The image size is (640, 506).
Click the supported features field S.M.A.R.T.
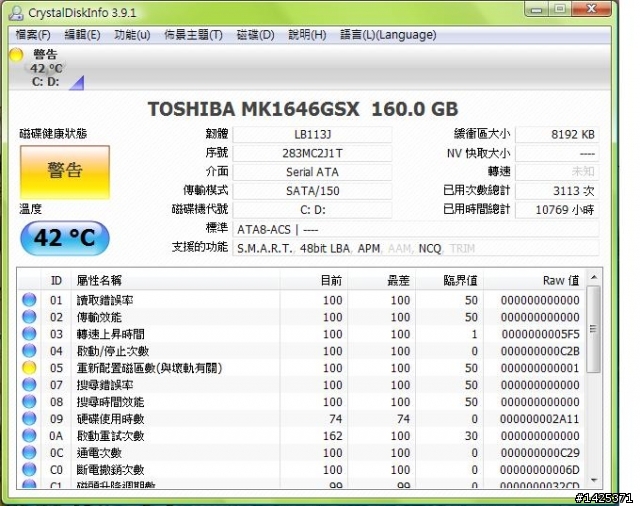[x=416, y=248]
